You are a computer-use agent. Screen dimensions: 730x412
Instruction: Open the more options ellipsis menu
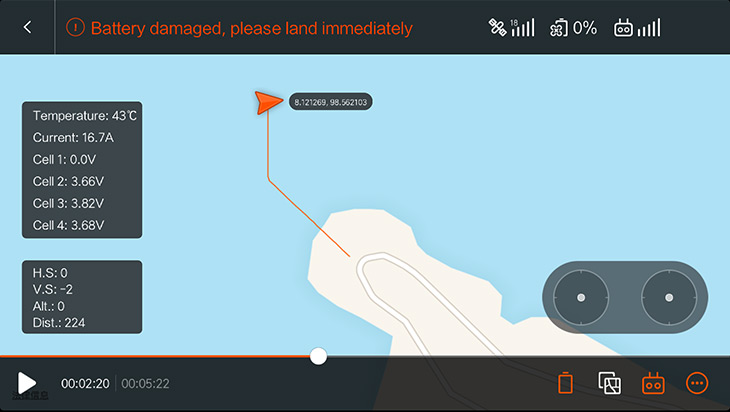point(697,383)
